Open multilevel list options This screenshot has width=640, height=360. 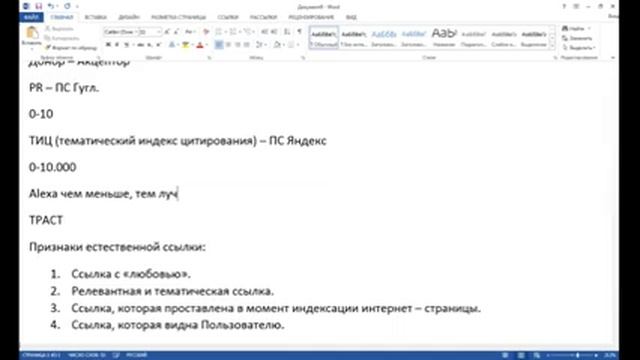click(248, 32)
